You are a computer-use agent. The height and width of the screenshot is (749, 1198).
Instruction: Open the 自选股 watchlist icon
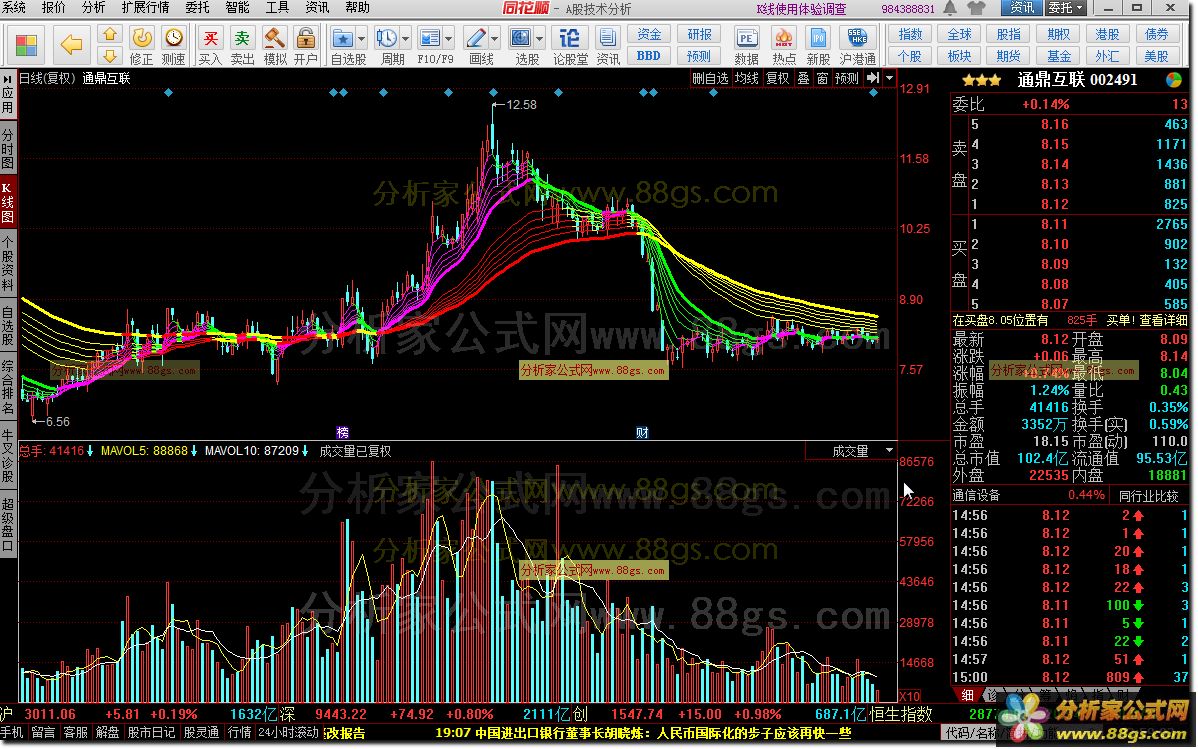343,38
